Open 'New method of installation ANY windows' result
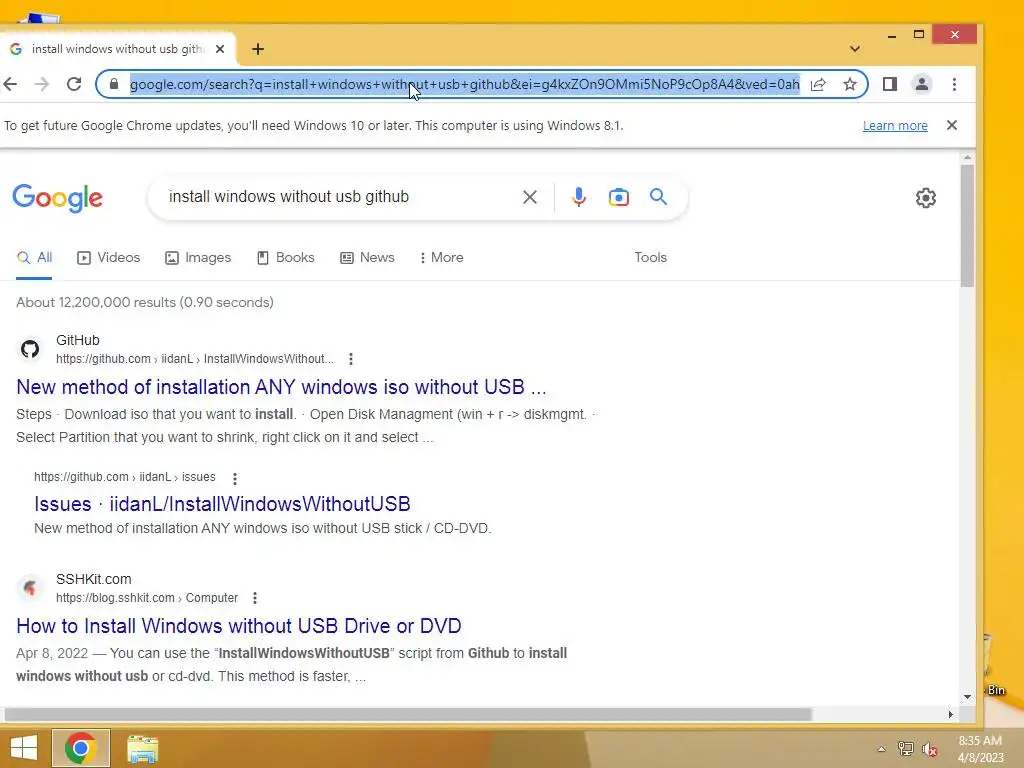The image size is (1024, 768). click(281, 387)
